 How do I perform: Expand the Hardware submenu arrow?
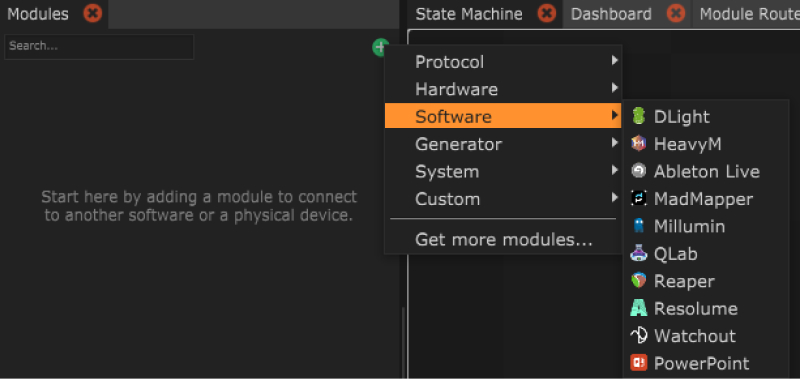pyautogui.click(x=615, y=88)
